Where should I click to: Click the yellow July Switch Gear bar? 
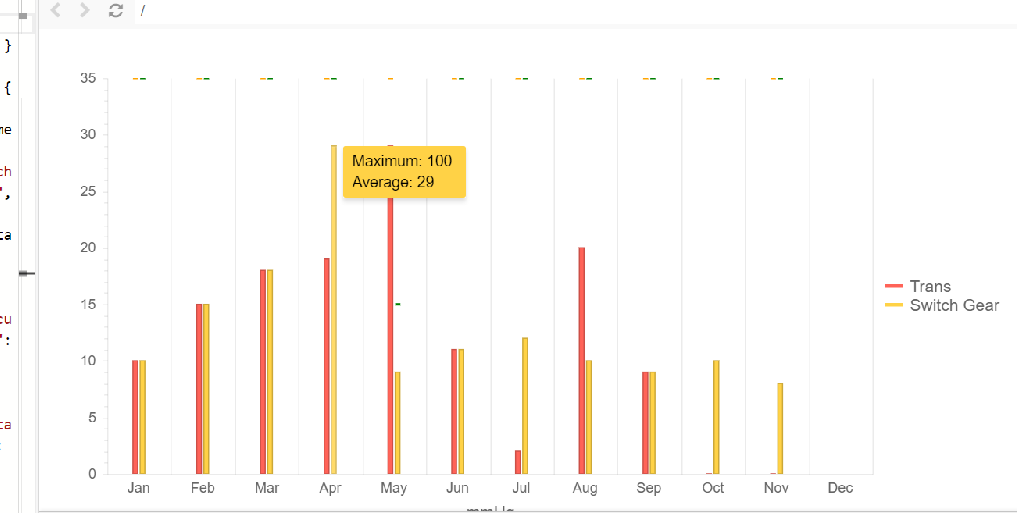pos(525,405)
